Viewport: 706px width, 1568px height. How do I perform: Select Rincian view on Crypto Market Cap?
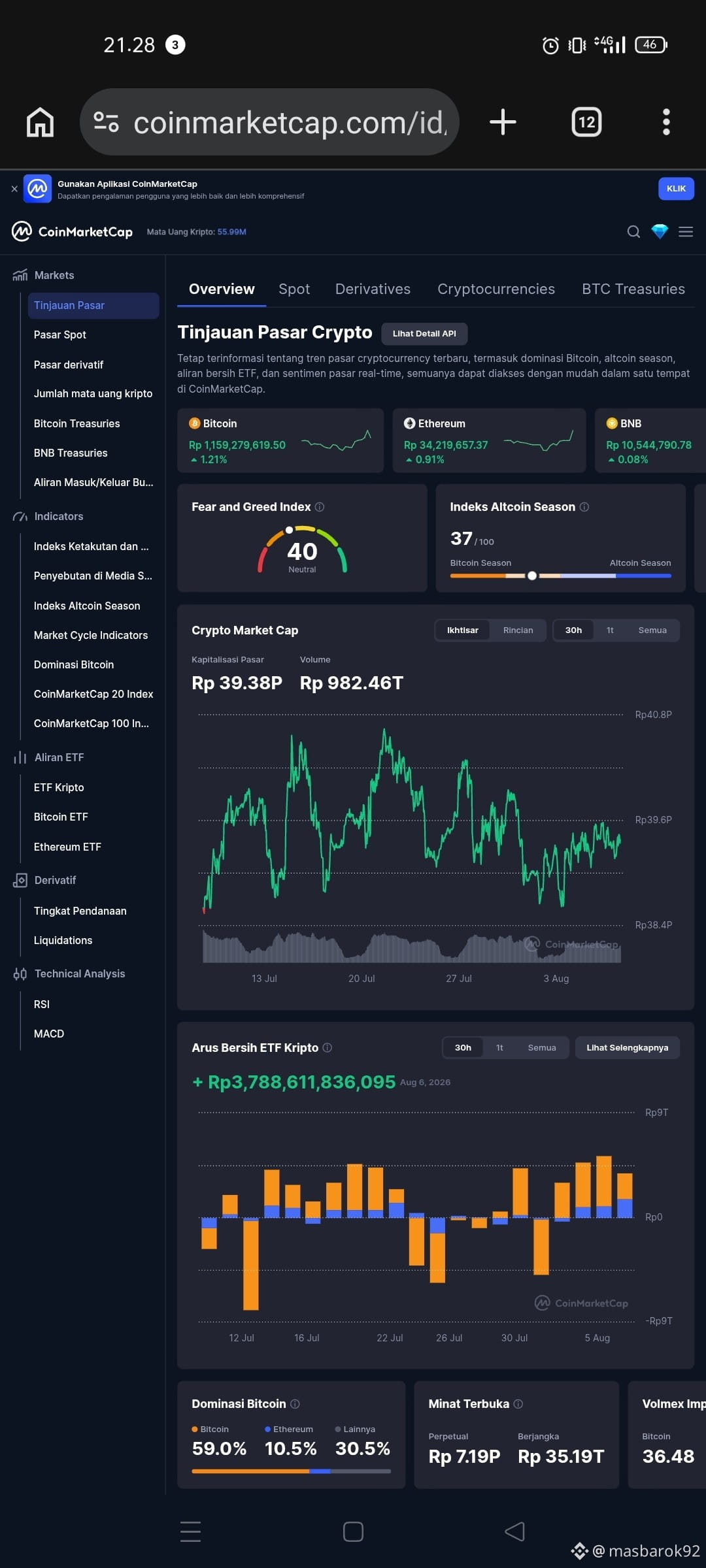518,630
